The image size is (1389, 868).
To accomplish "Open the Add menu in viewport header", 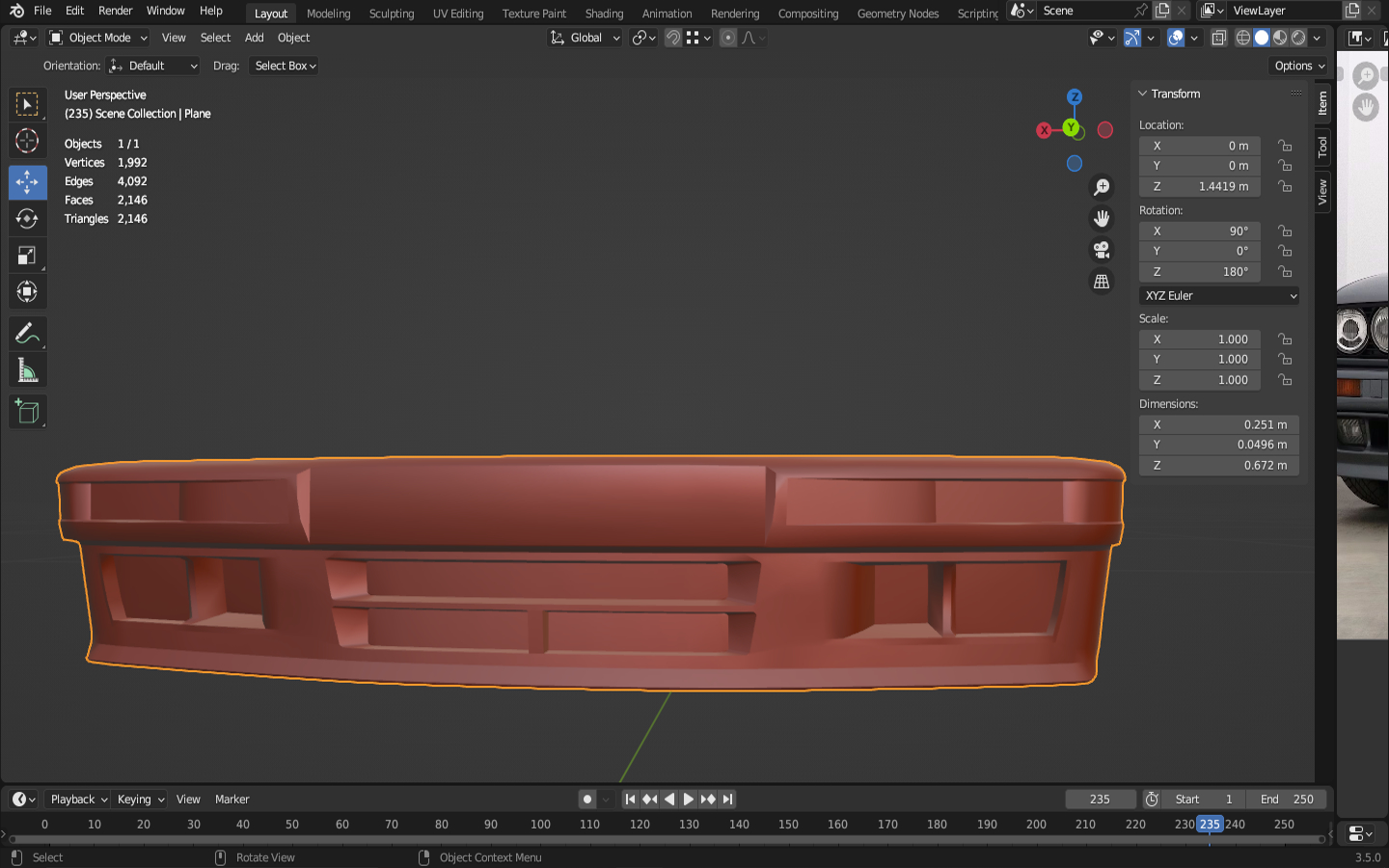I will (255, 38).
